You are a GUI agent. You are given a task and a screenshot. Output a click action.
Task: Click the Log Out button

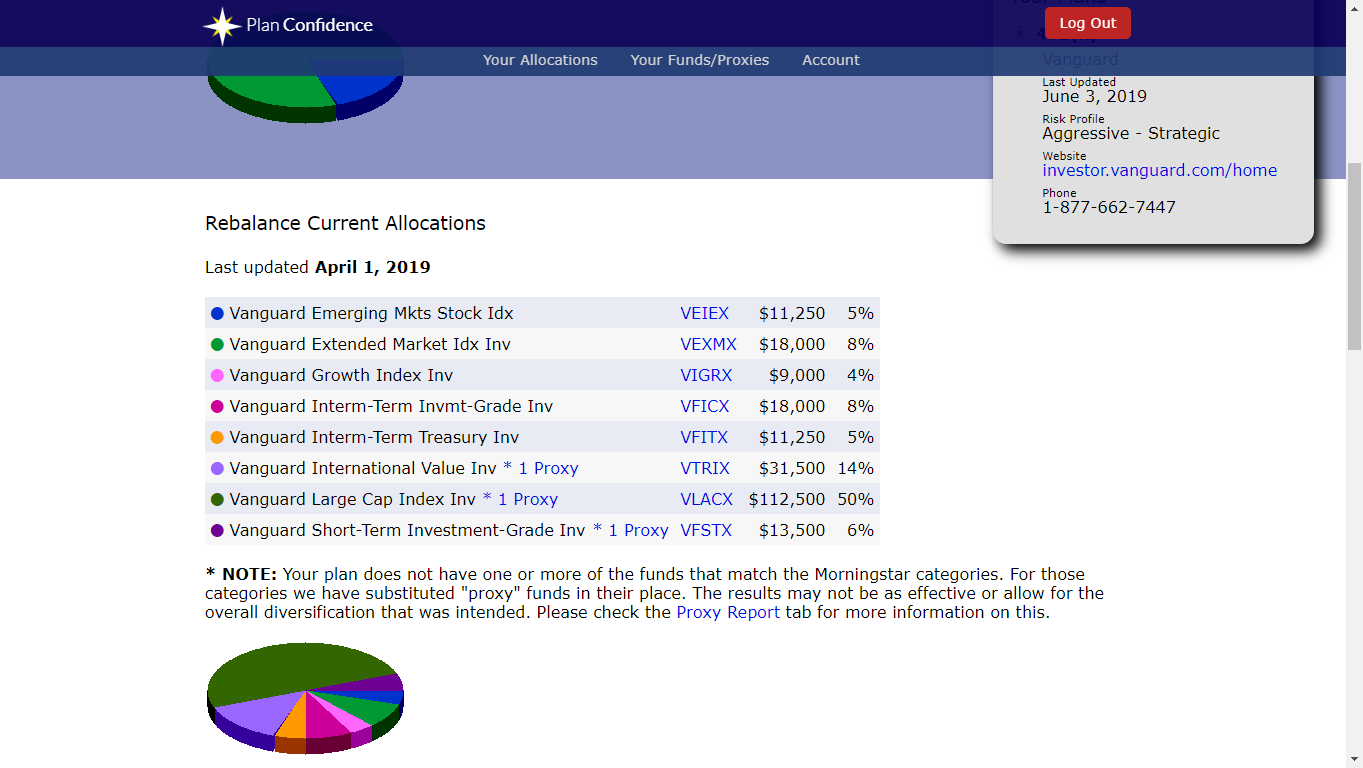(1088, 23)
